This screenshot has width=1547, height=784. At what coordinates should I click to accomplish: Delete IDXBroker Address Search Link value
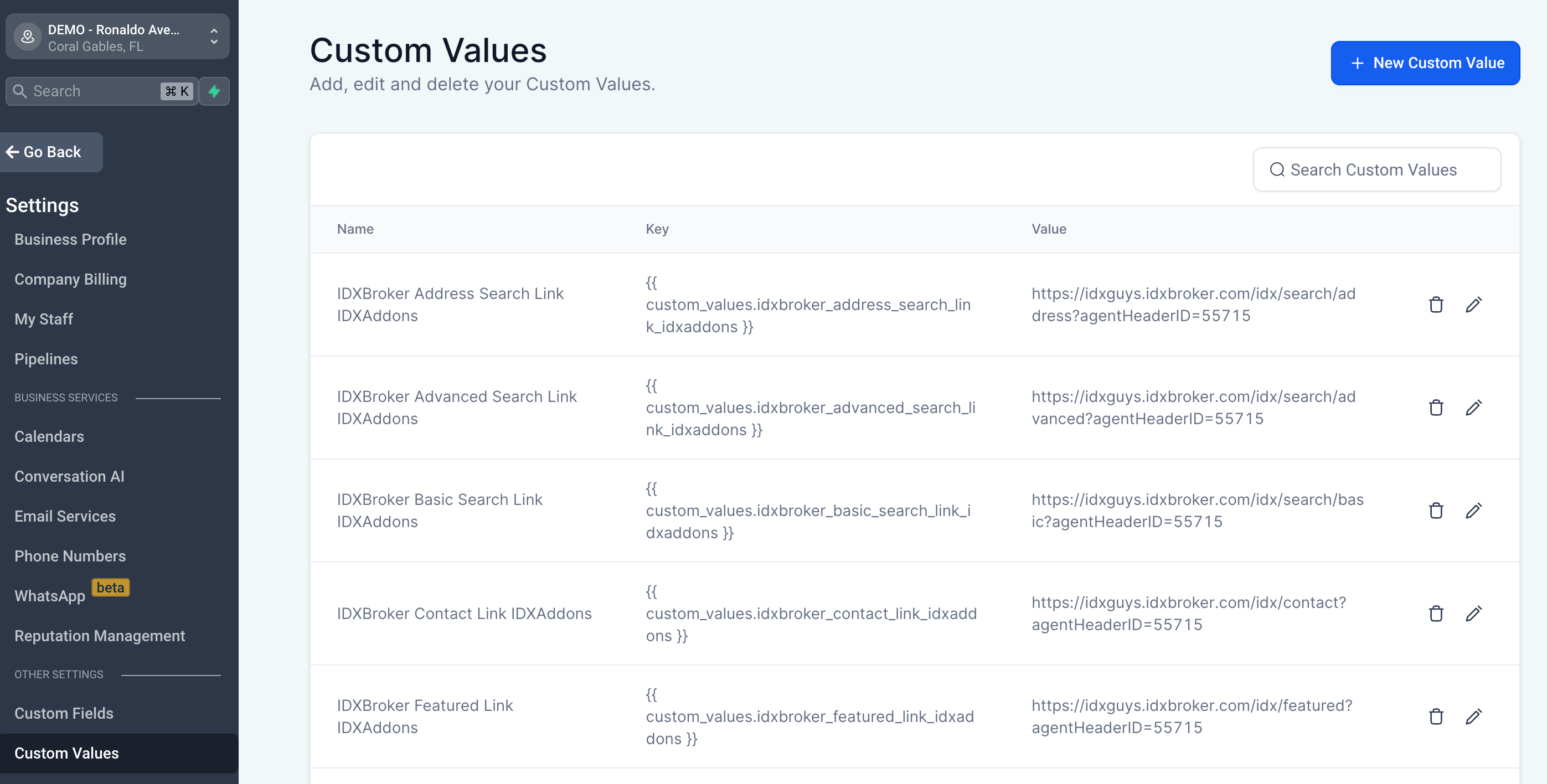click(x=1435, y=305)
